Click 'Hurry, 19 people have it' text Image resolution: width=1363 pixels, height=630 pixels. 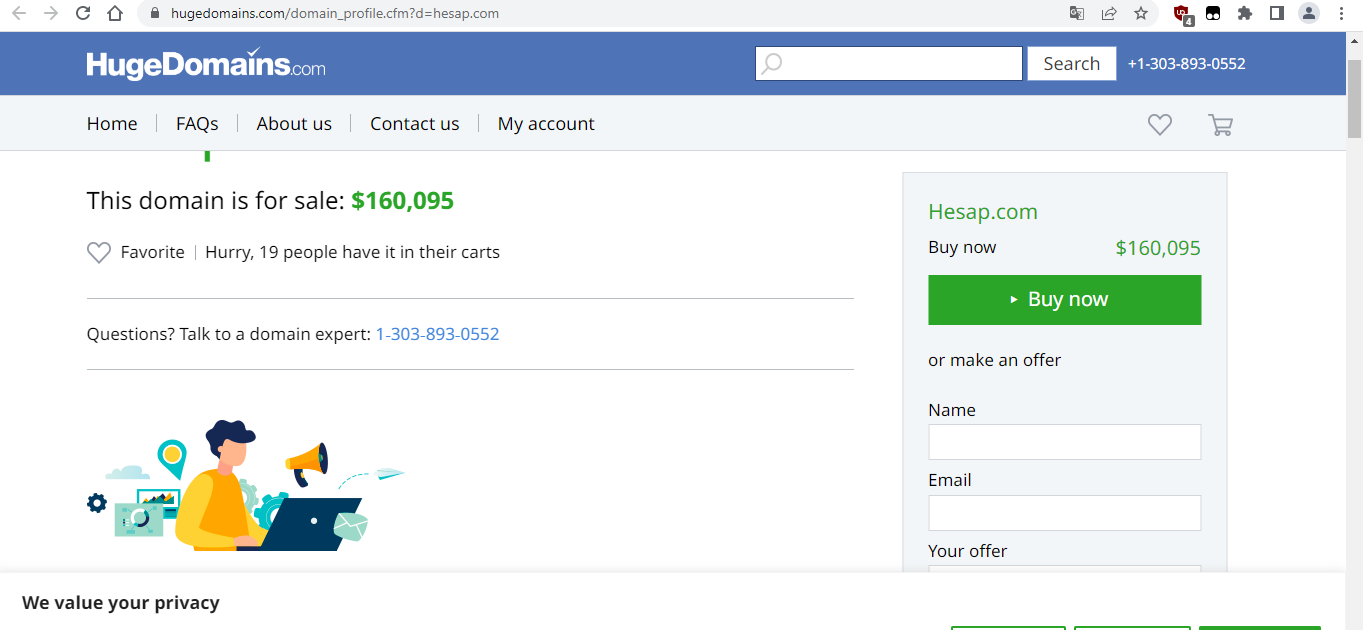[x=352, y=253]
